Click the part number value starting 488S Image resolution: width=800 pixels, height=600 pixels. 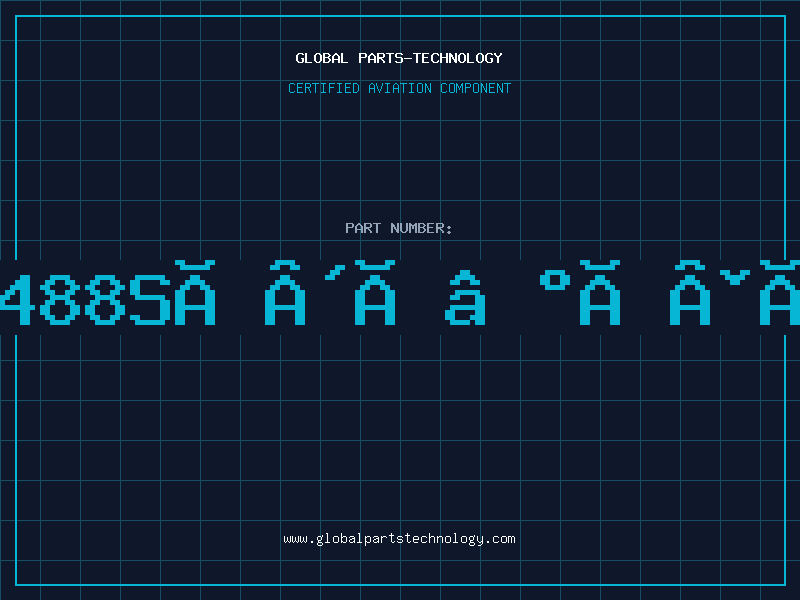coord(400,293)
